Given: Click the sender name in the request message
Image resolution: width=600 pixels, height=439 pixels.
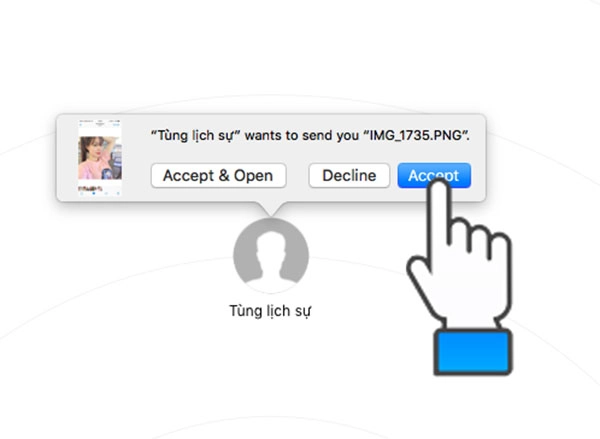Looking at the screenshot, I should [195, 135].
